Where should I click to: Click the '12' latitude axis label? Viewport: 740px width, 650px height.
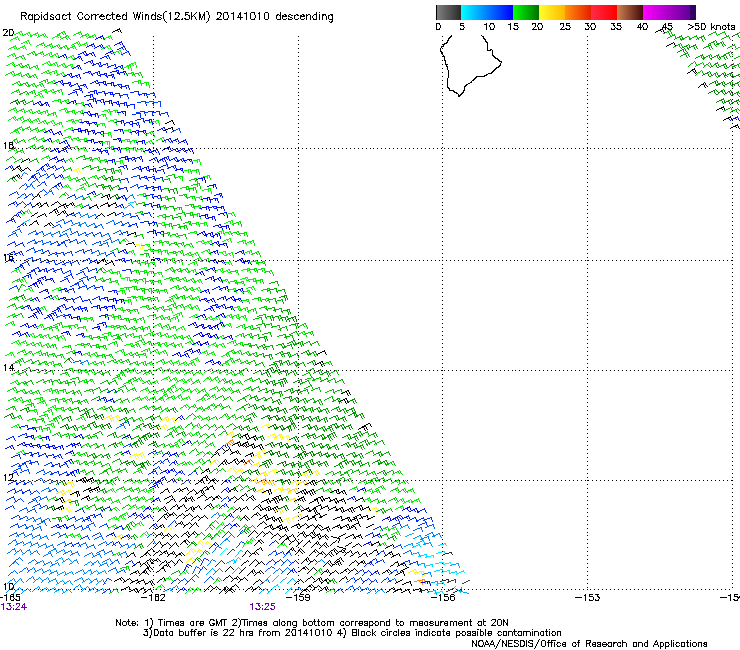(x=8, y=477)
